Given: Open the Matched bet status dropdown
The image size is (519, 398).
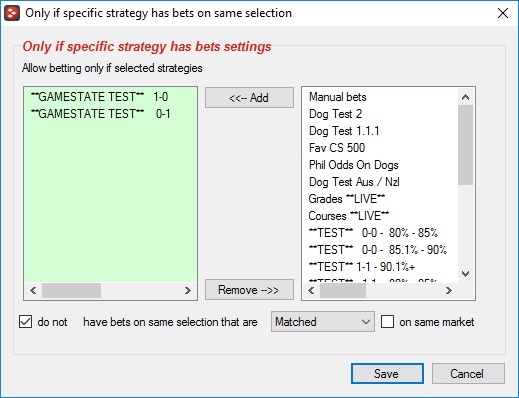Looking at the screenshot, I should click(323, 322).
